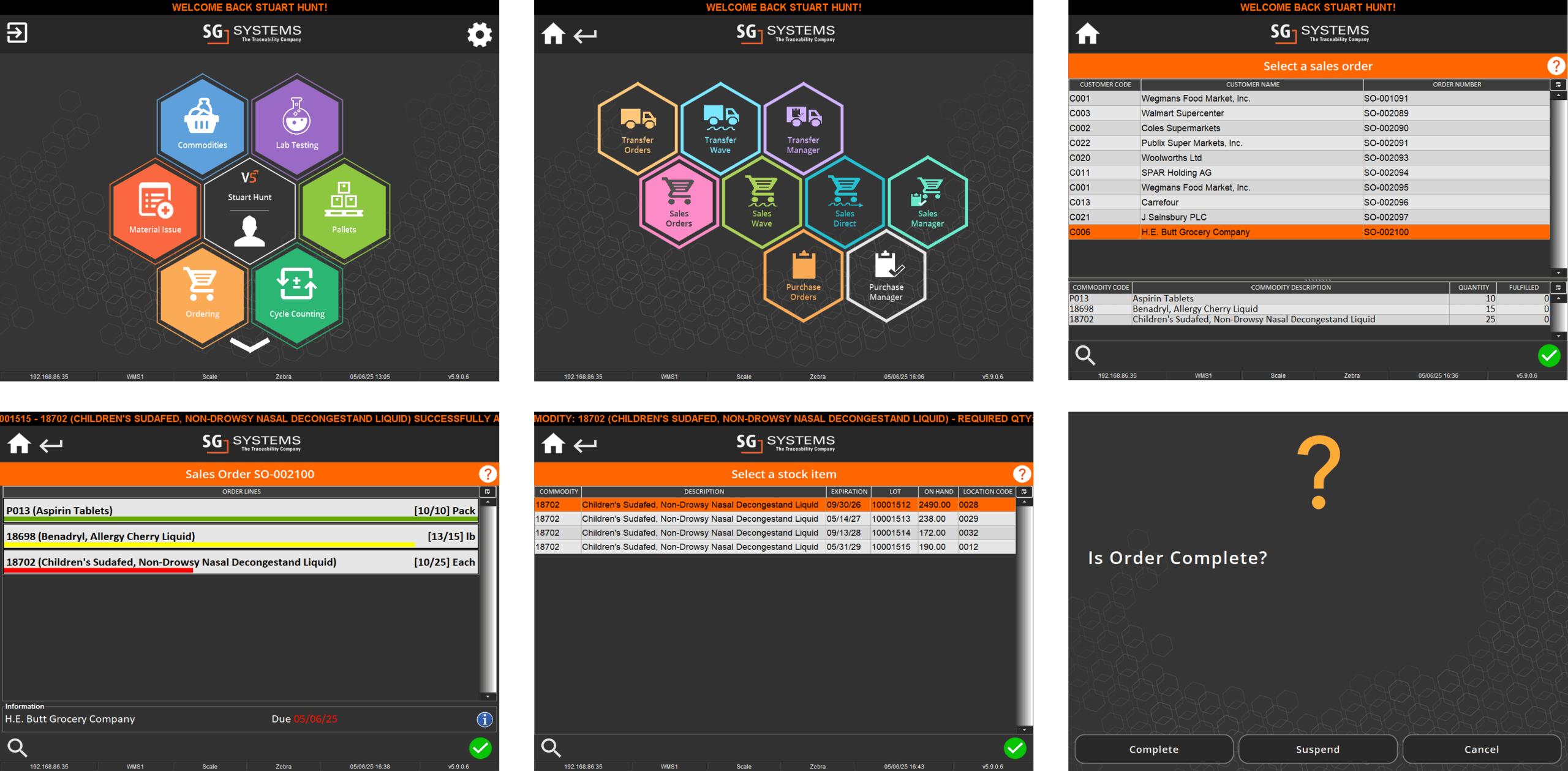Confirm stock item with green checkmark
1568x771 pixels.
(x=1015, y=748)
